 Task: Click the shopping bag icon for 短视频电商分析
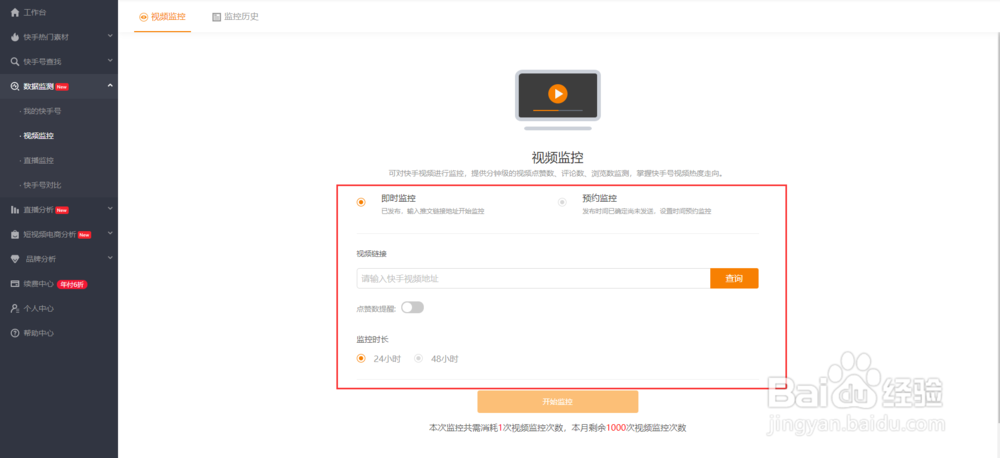[x=15, y=235]
